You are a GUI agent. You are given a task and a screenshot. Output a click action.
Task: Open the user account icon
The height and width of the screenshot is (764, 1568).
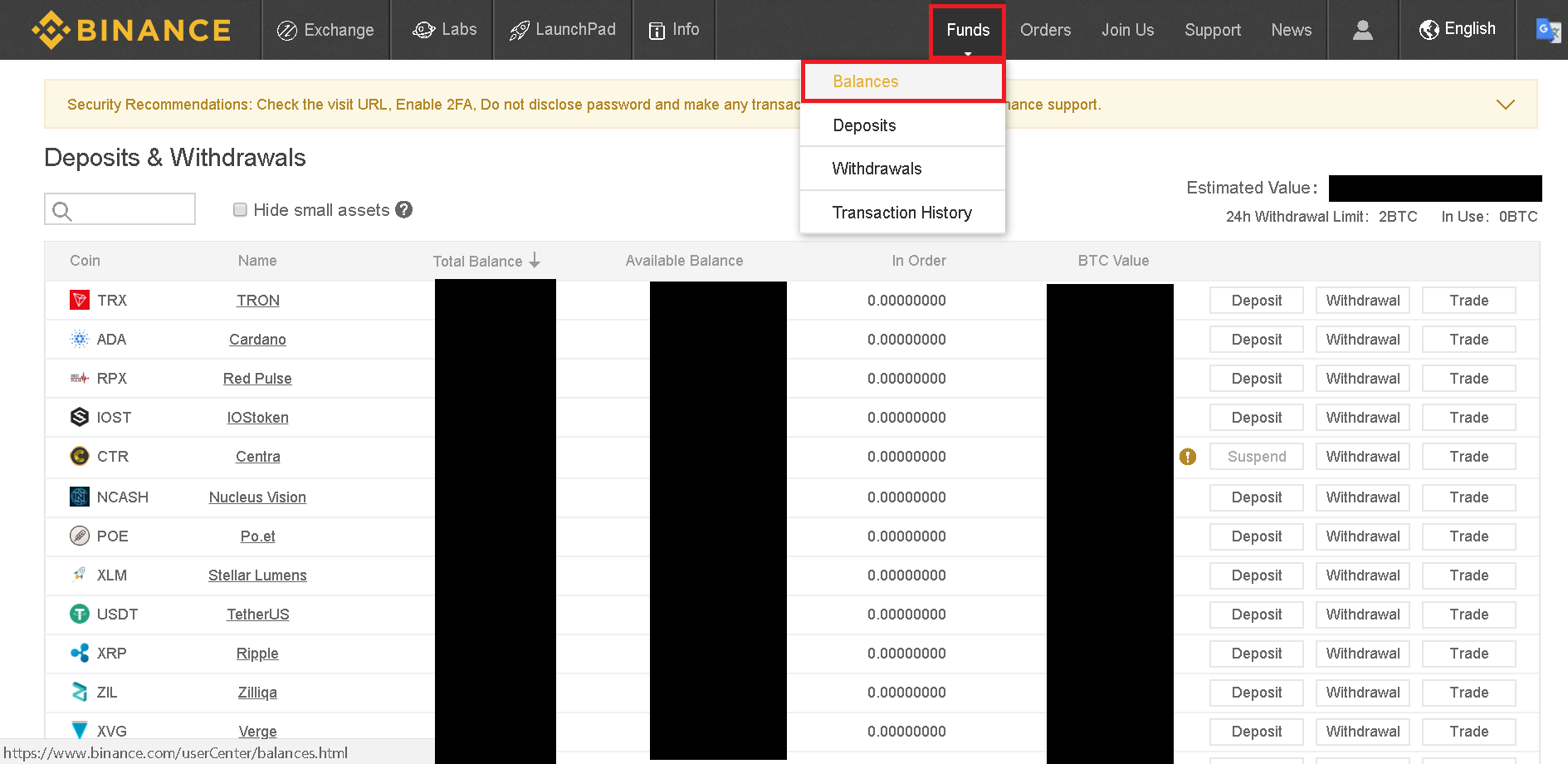(1363, 30)
